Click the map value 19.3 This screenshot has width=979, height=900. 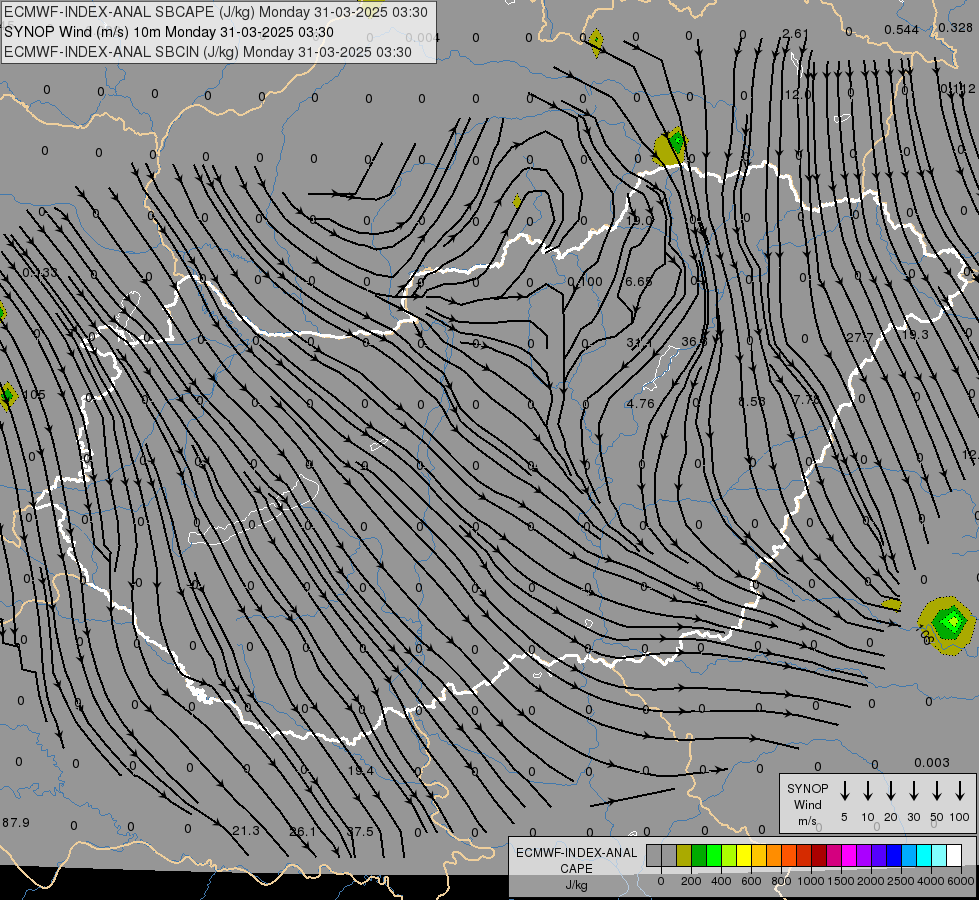pyautogui.click(x=915, y=334)
